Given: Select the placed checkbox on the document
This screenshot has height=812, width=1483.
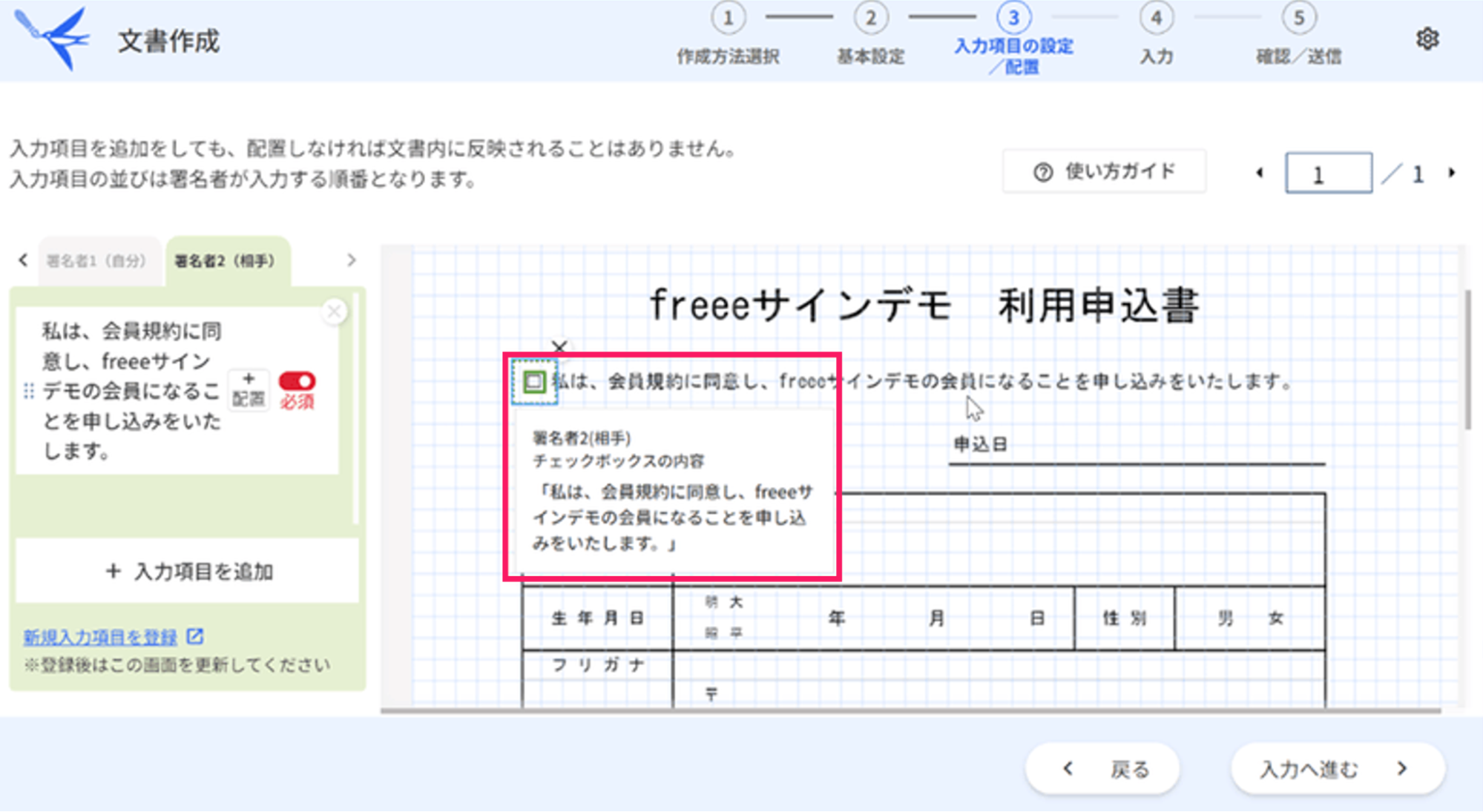Looking at the screenshot, I should click(534, 382).
